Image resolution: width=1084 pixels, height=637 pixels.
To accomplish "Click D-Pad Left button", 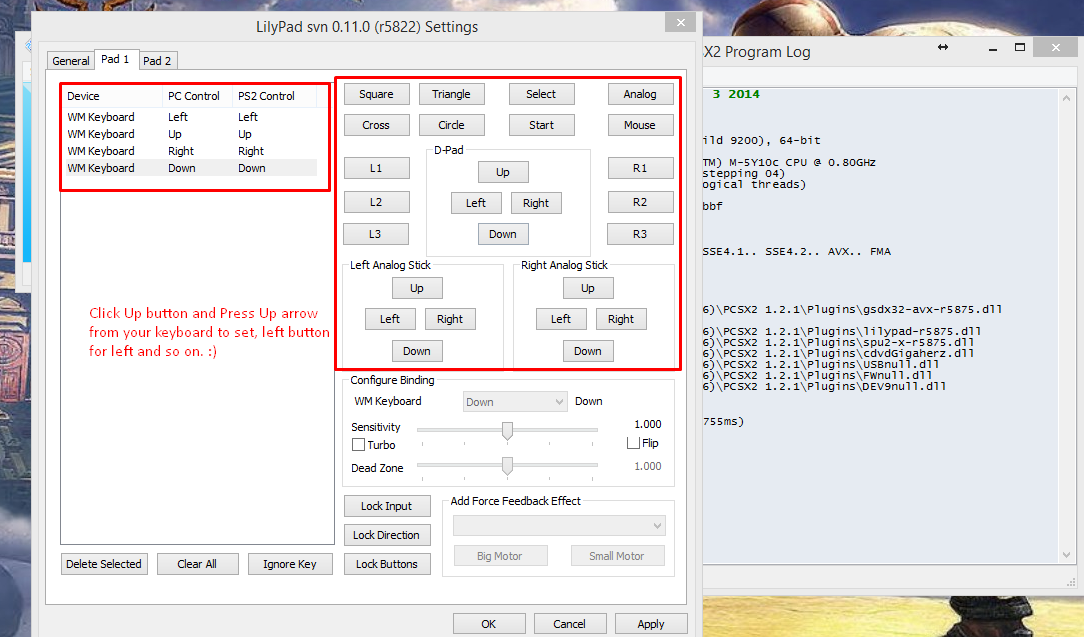I will (x=476, y=203).
